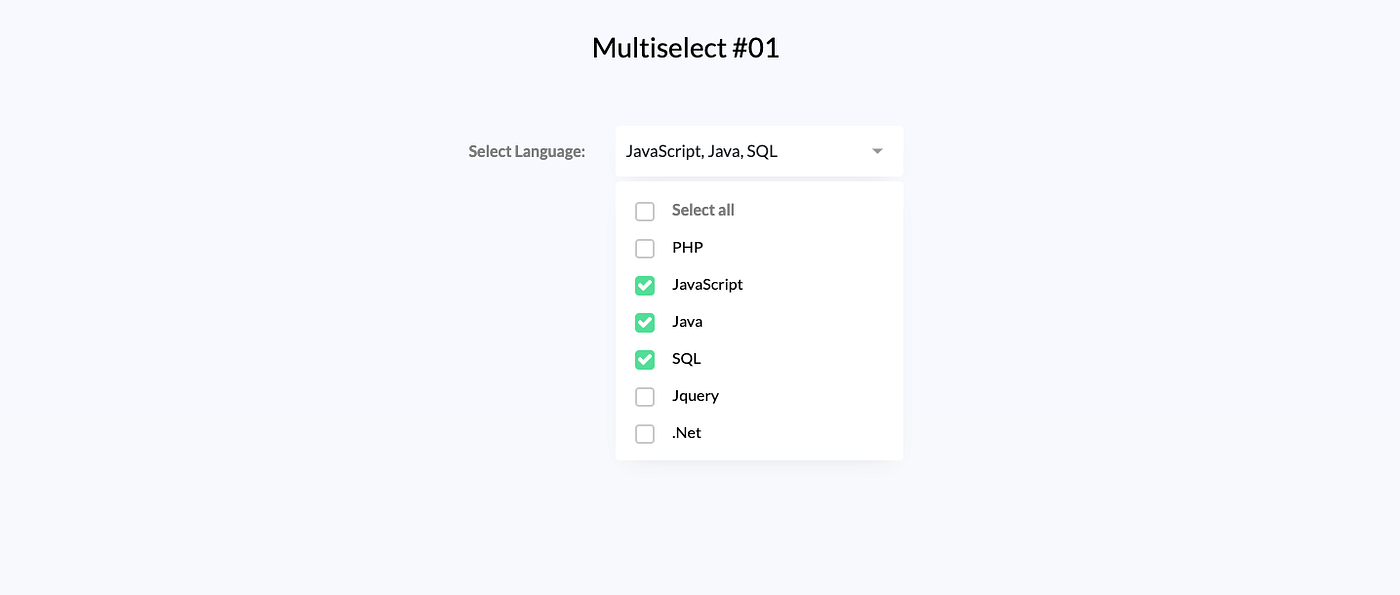Screen dimensions: 1400x595
Task: Toggle the green checkmark beside SQL
Action: [x=644, y=359]
